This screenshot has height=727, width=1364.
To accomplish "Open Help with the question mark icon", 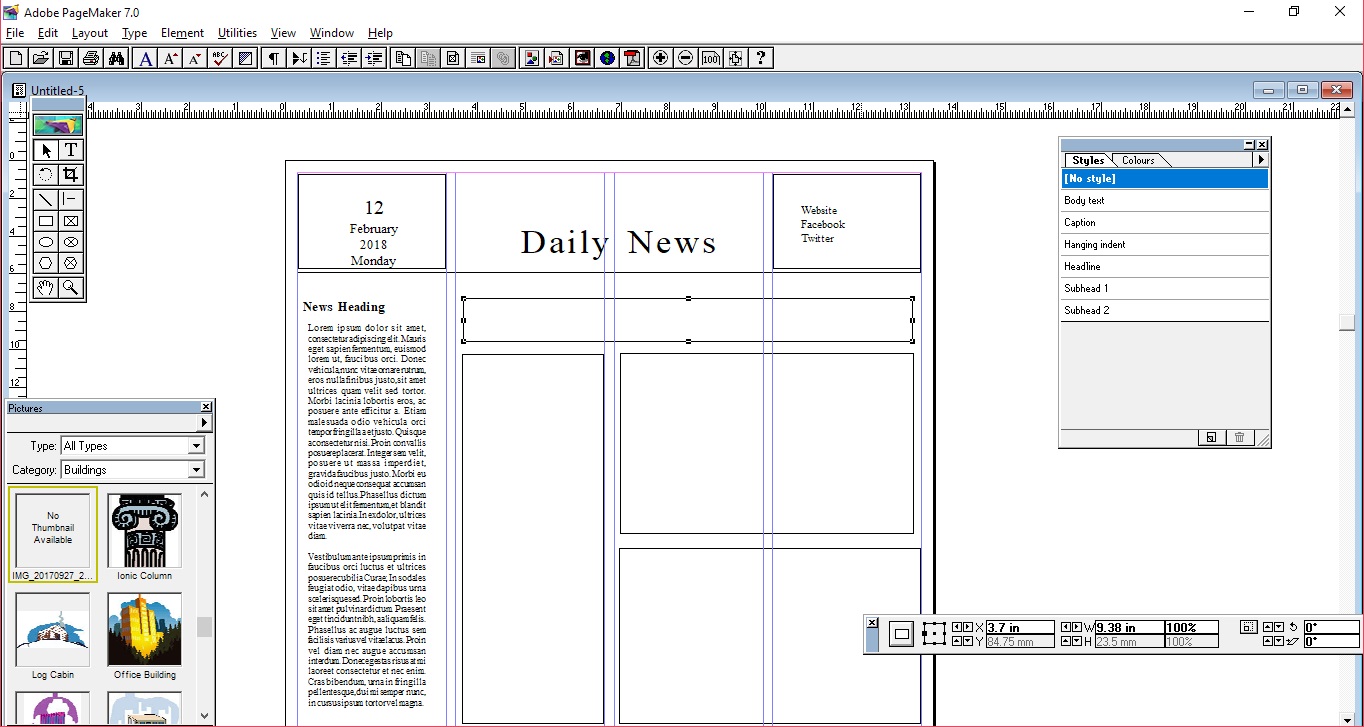I will click(x=760, y=57).
